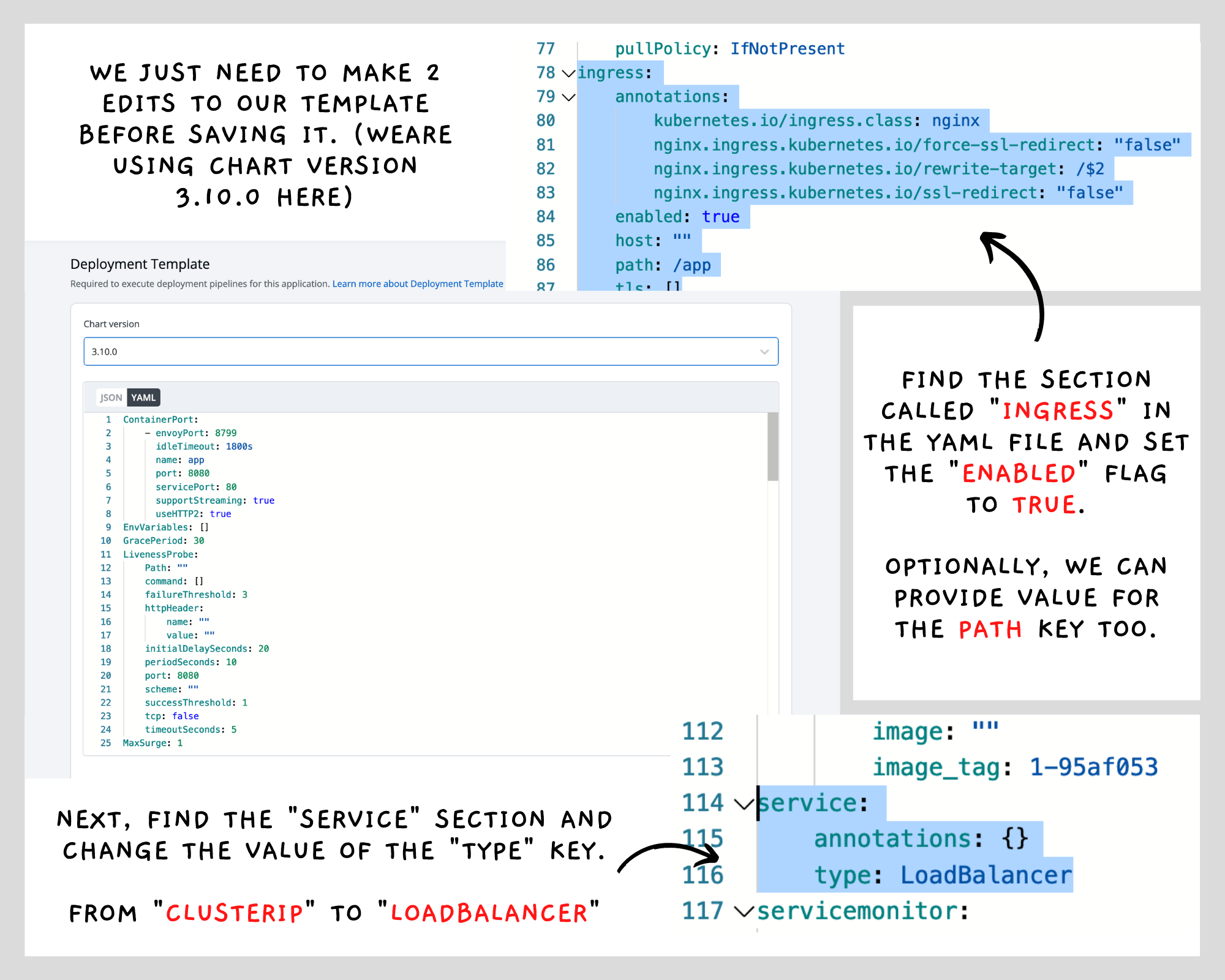Screen dimensions: 1225x980
Task: Collapse the annotations fold arrow at line 79
Action: point(568,97)
